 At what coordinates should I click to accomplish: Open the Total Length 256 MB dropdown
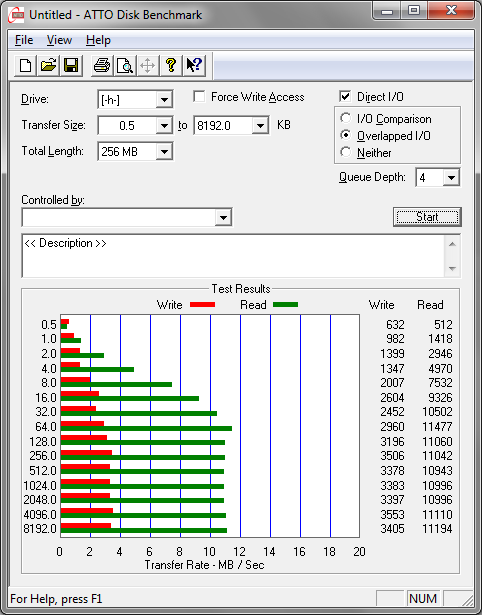pos(164,151)
